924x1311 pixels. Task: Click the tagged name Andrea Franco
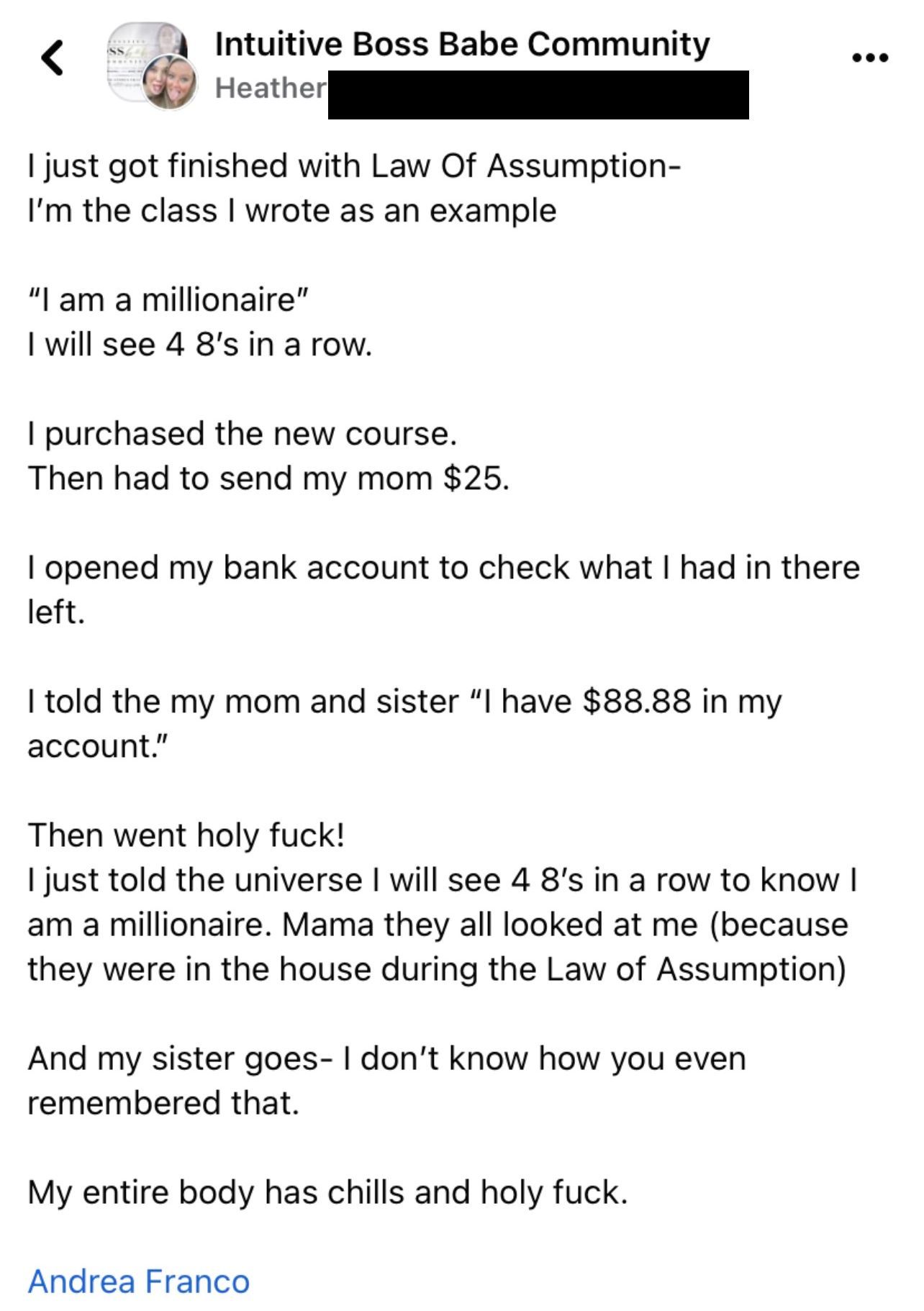coord(139,1281)
